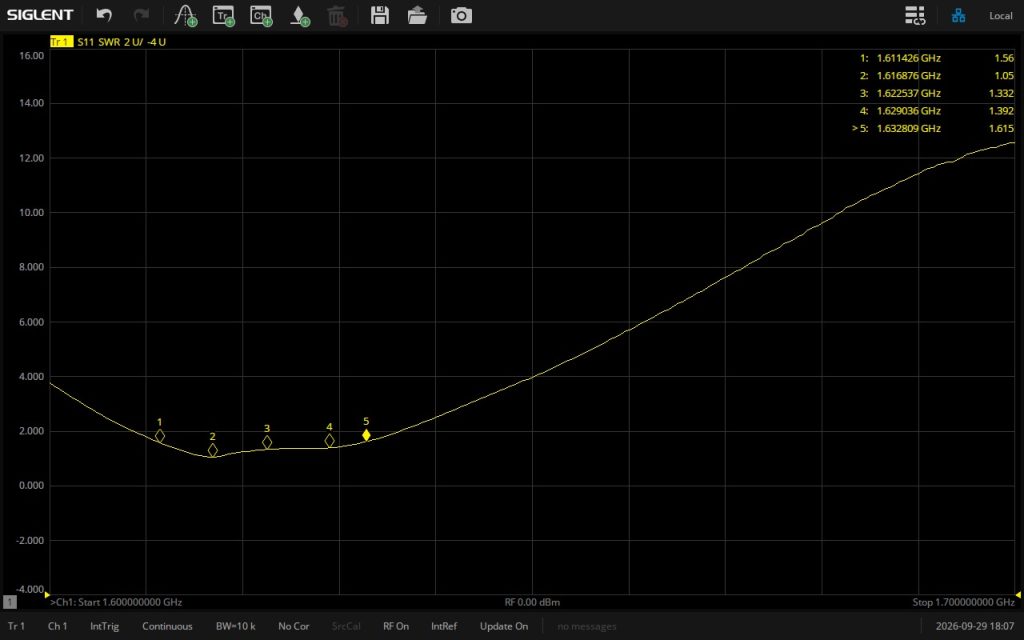Select marker 2 diamond on the trace

213,451
